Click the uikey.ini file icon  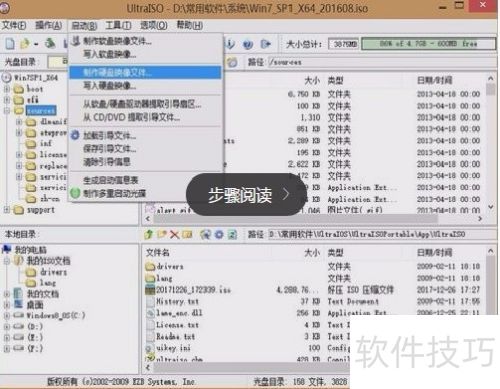[x=149, y=348]
